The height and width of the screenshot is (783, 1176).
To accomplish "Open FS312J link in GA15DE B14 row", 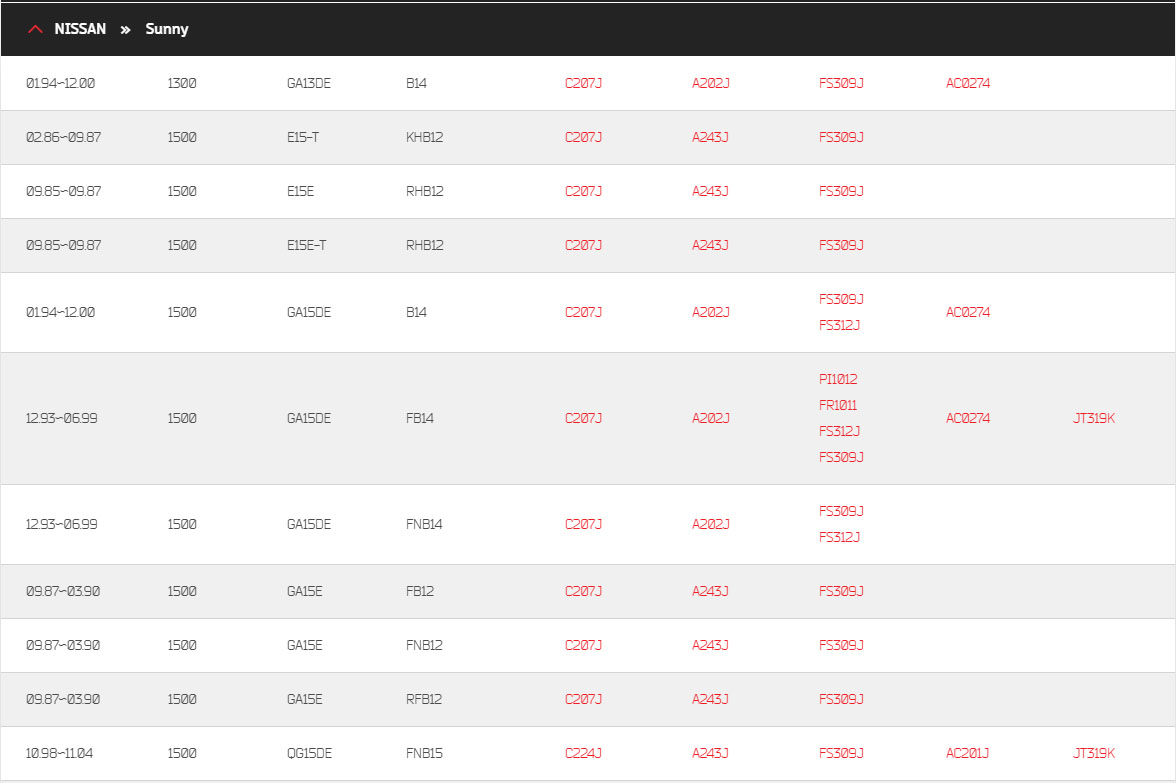I will (839, 325).
